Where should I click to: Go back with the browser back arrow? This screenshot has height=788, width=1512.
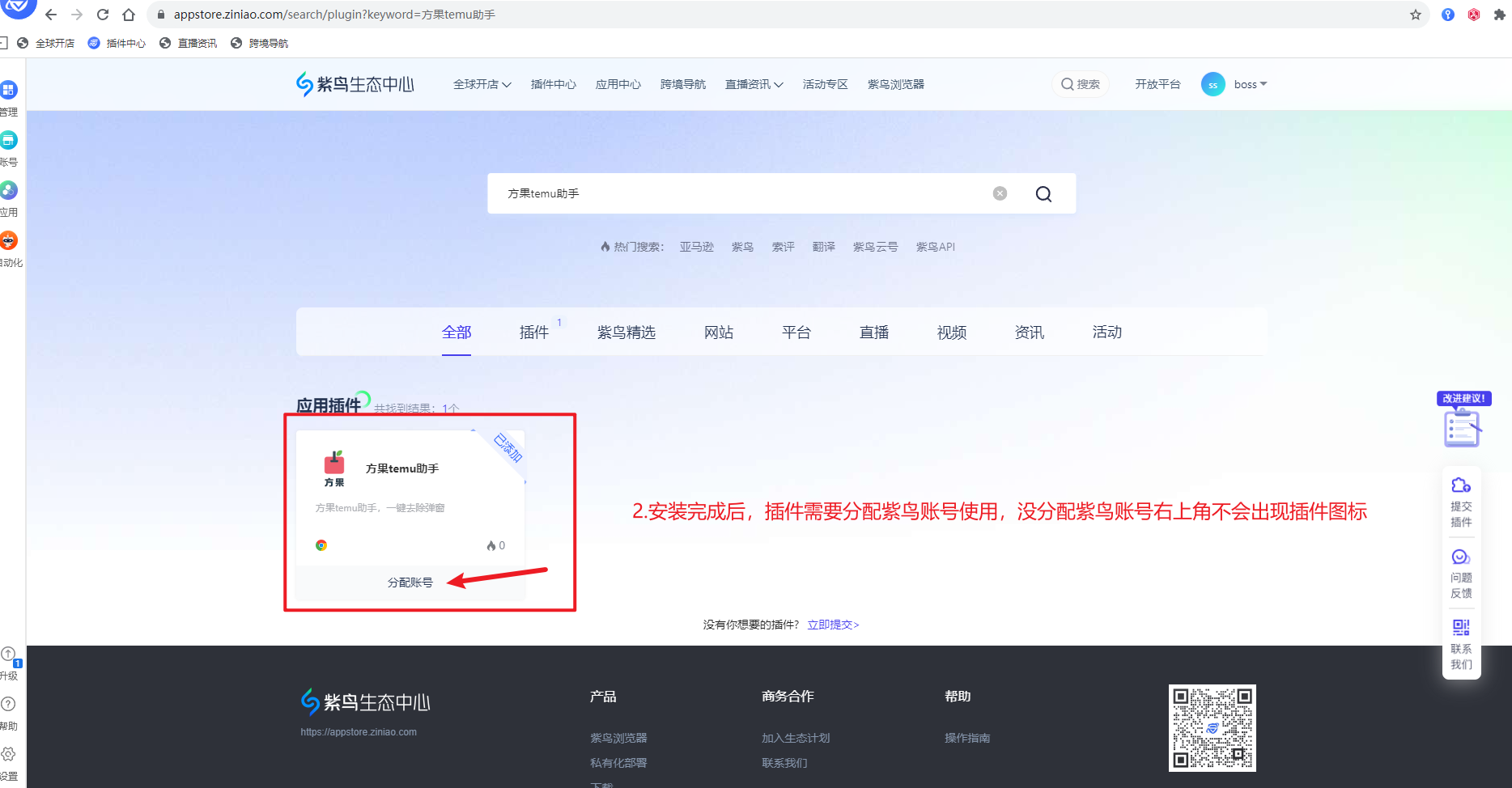pos(51,15)
